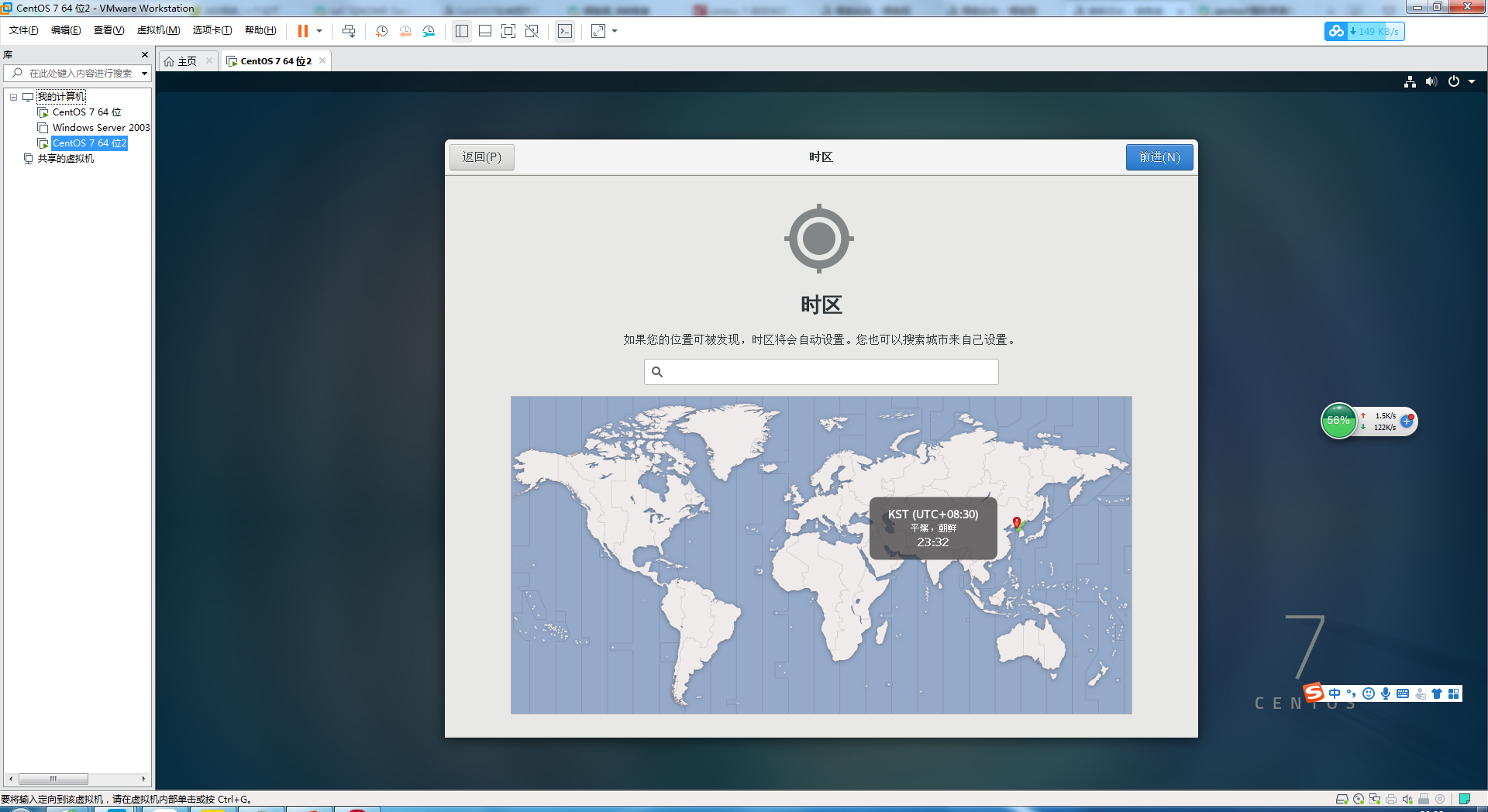Pause the virtual machine with the orange button
The width and height of the screenshot is (1488, 812).
[303, 31]
